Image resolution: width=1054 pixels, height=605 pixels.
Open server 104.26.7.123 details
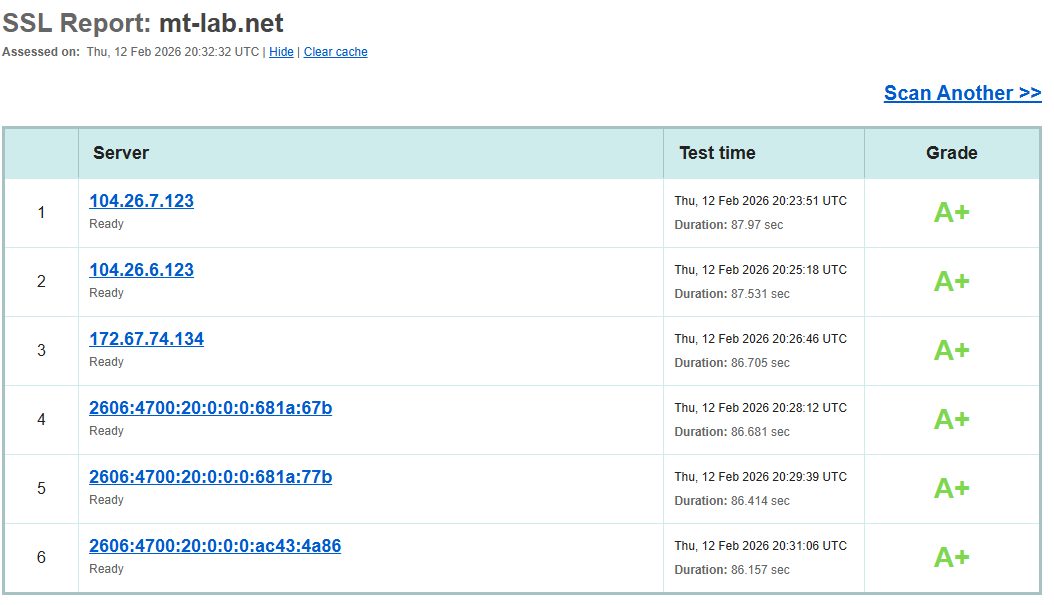point(141,200)
